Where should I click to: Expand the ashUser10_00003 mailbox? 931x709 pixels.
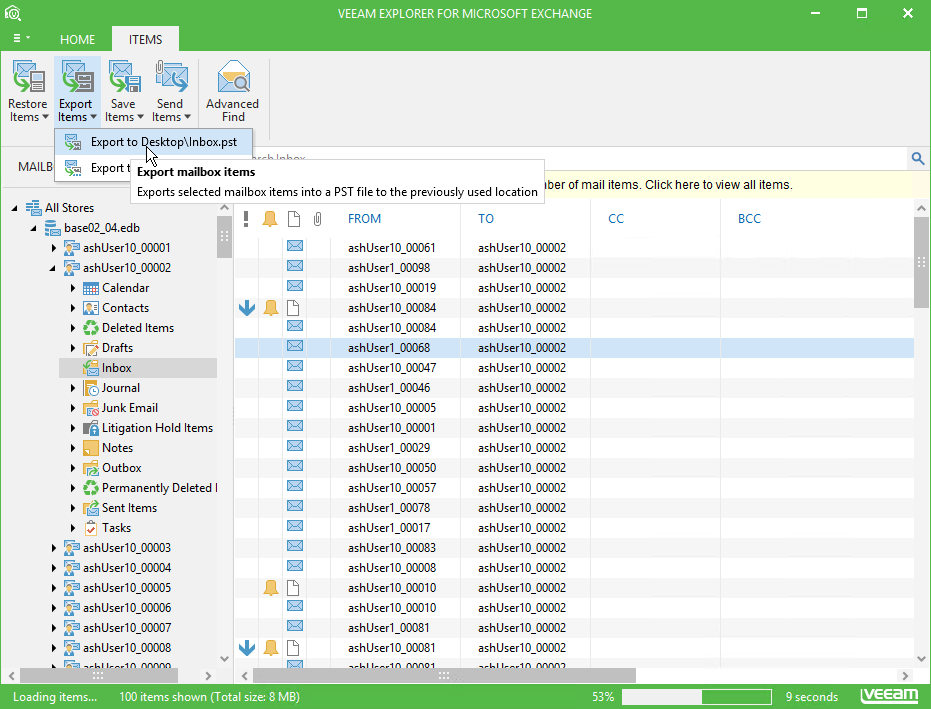pos(53,548)
